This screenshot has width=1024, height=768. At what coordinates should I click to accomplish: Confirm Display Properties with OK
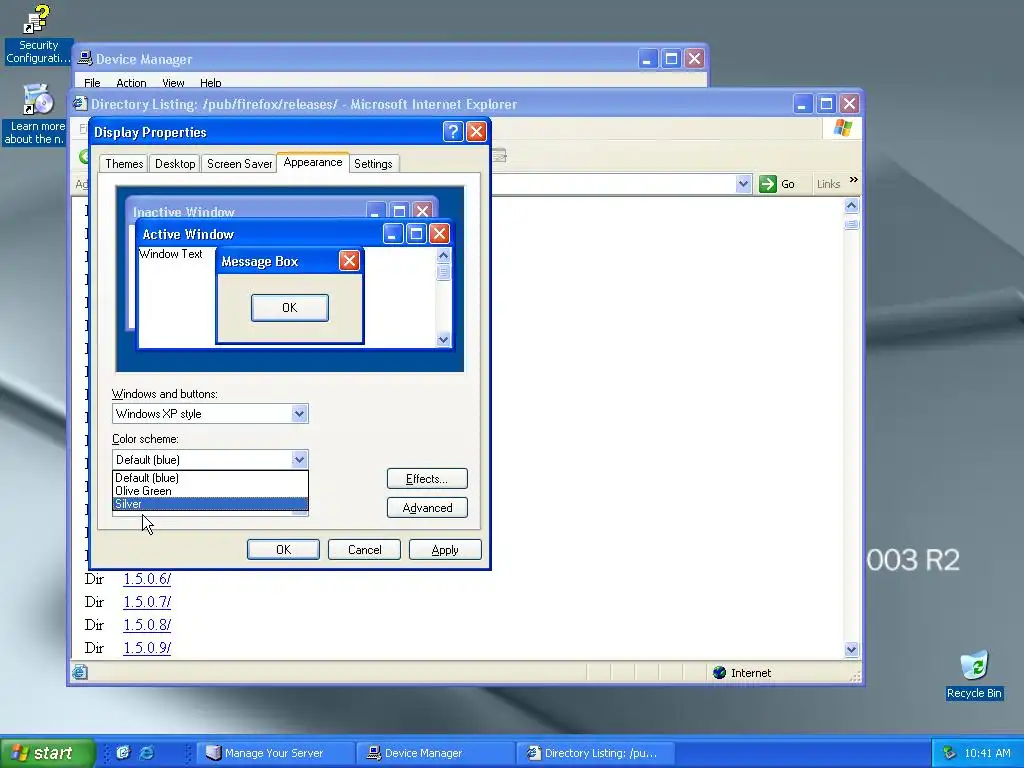(x=283, y=549)
